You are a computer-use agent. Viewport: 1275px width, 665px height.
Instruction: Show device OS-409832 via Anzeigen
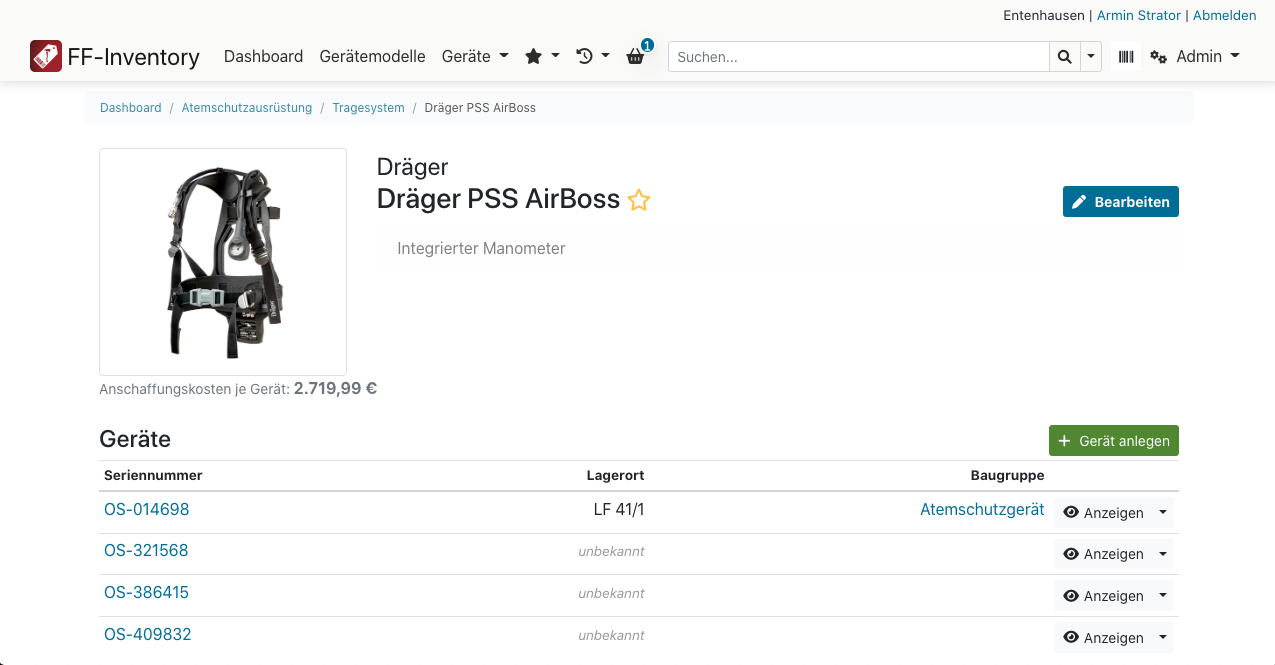pos(1102,638)
